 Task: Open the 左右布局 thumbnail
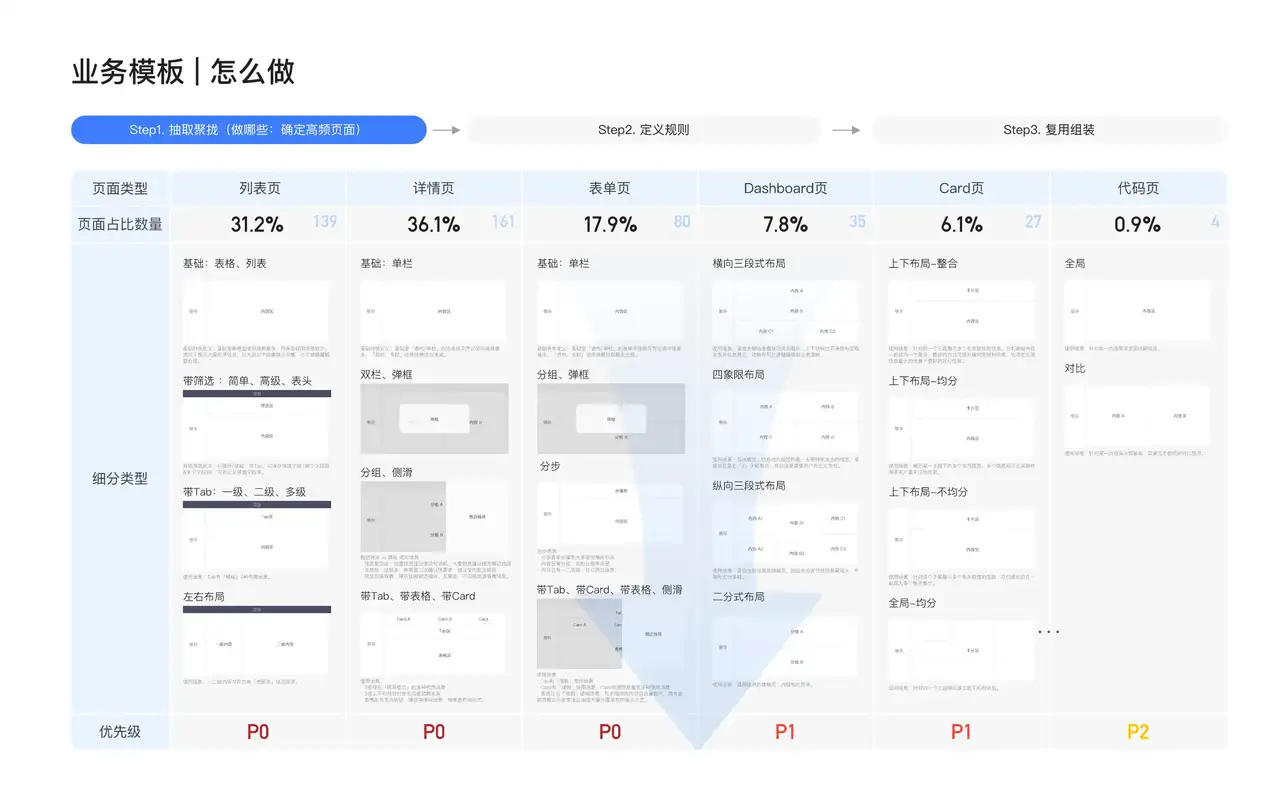(256, 640)
